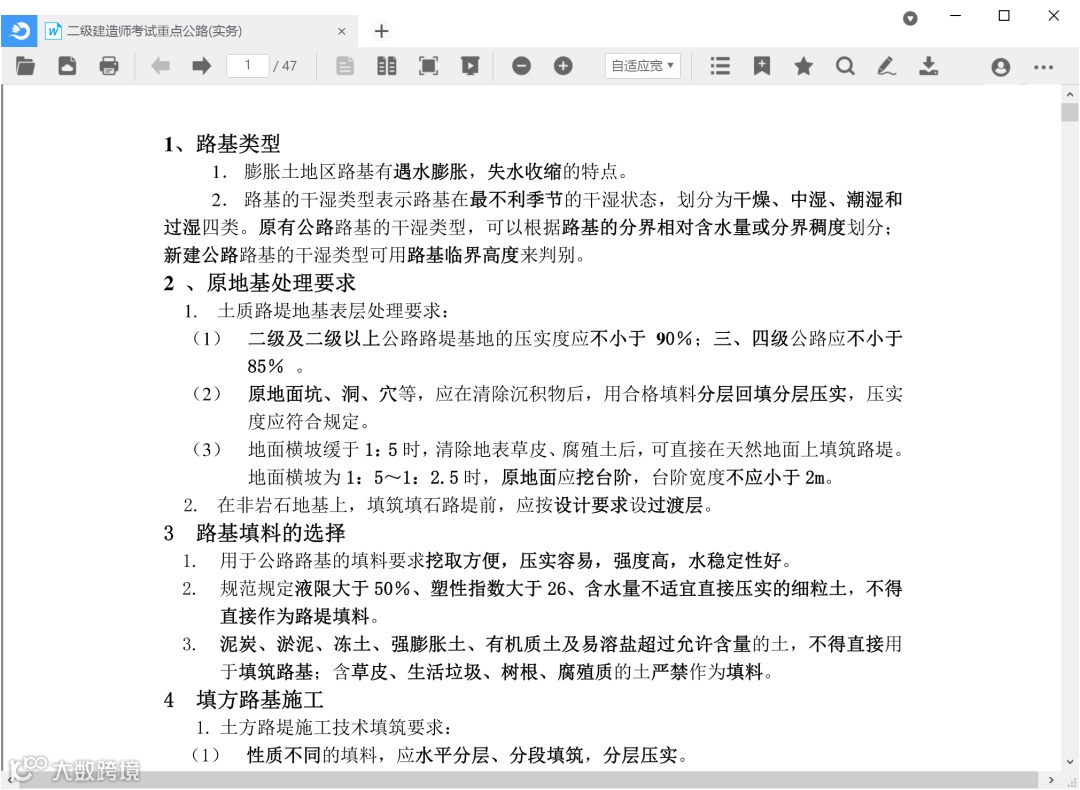Image resolution: width=1080 pixels, height=790 pixels.
Task: Minimize the window
Action: (955, 16)
